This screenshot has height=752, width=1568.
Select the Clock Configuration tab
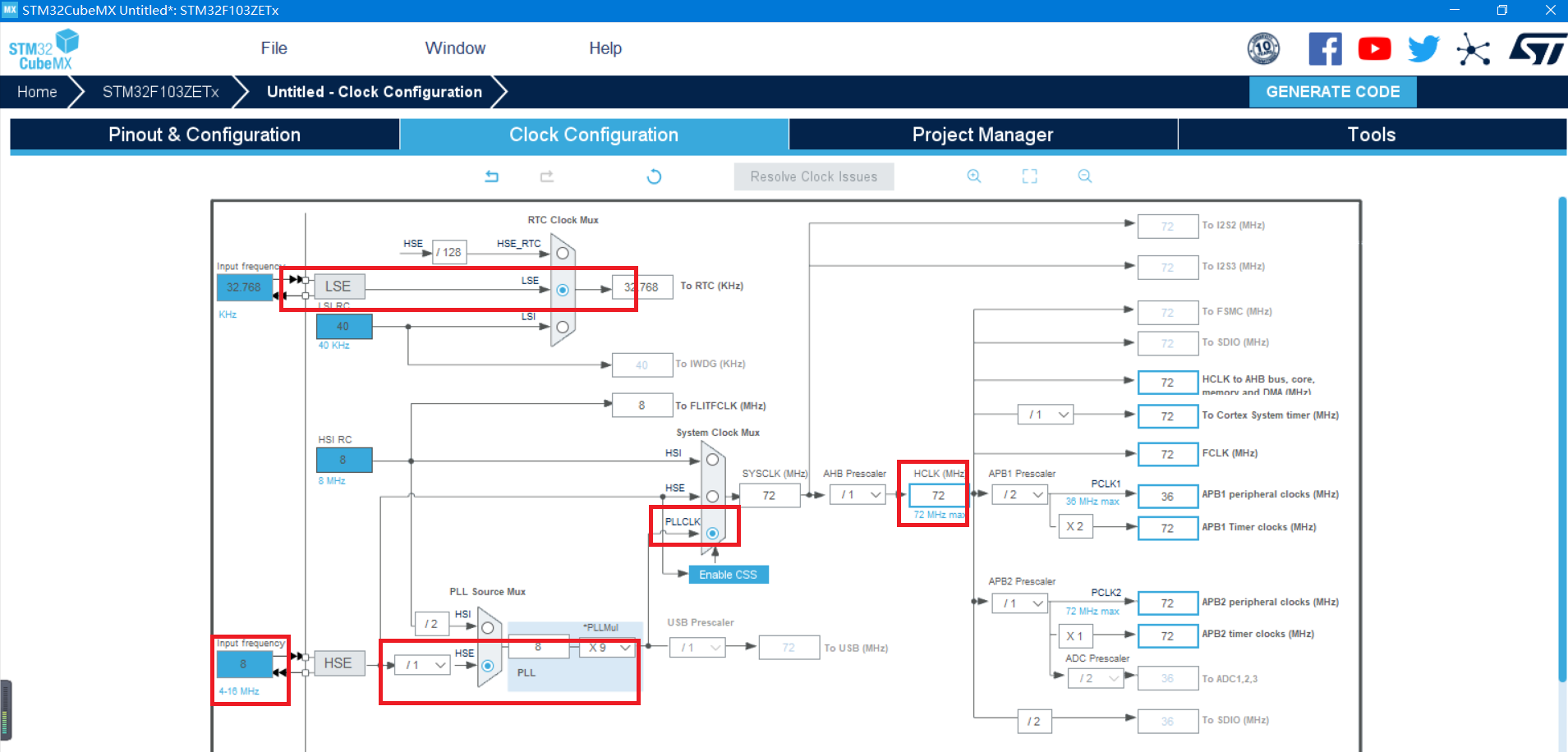click(594, 135)
